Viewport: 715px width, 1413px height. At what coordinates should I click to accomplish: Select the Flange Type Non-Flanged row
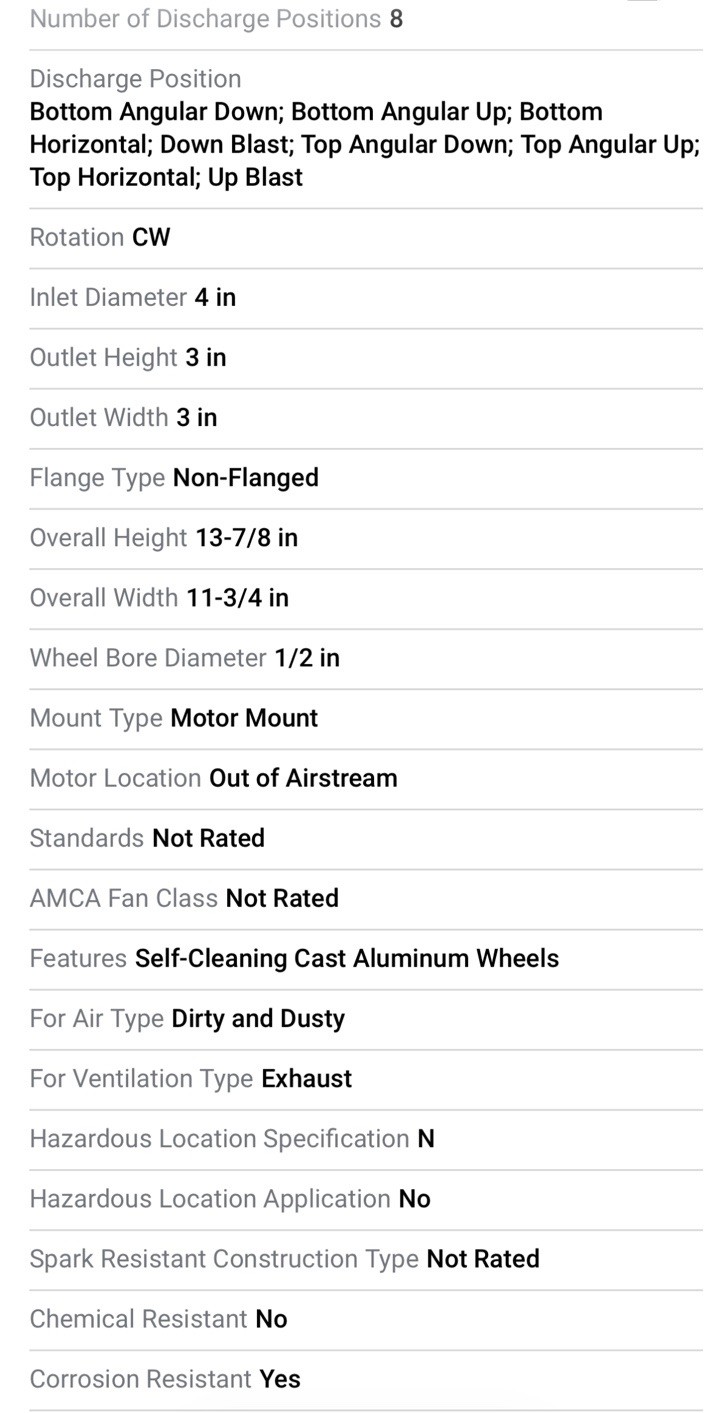[x=366, y=478]
